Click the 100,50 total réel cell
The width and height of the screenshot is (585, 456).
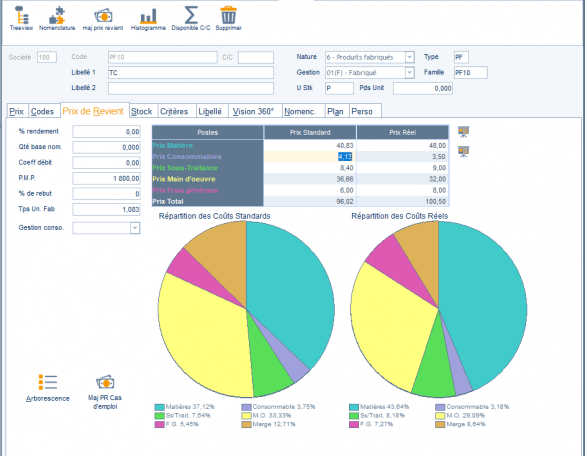point(403,202)
